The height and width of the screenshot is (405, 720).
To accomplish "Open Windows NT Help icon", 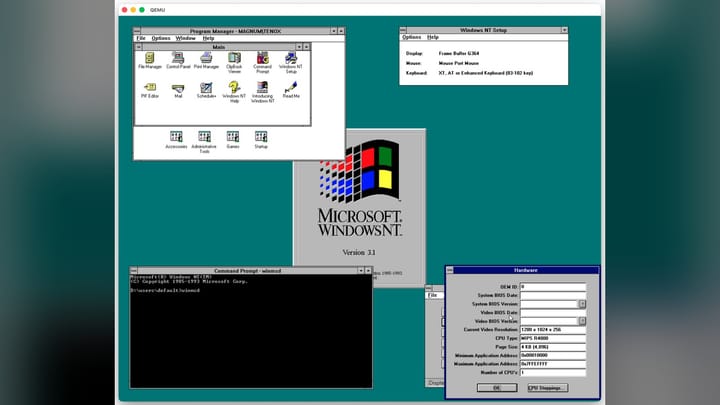I will (x=234, y=92).
